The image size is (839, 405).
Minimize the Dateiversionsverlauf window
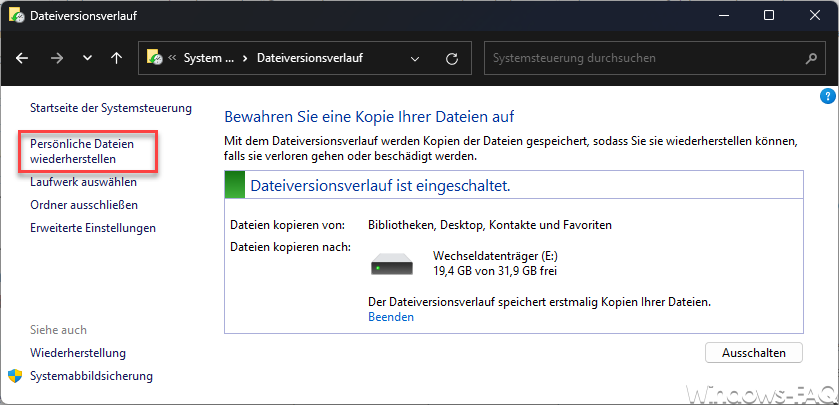[x=723, y=16]
